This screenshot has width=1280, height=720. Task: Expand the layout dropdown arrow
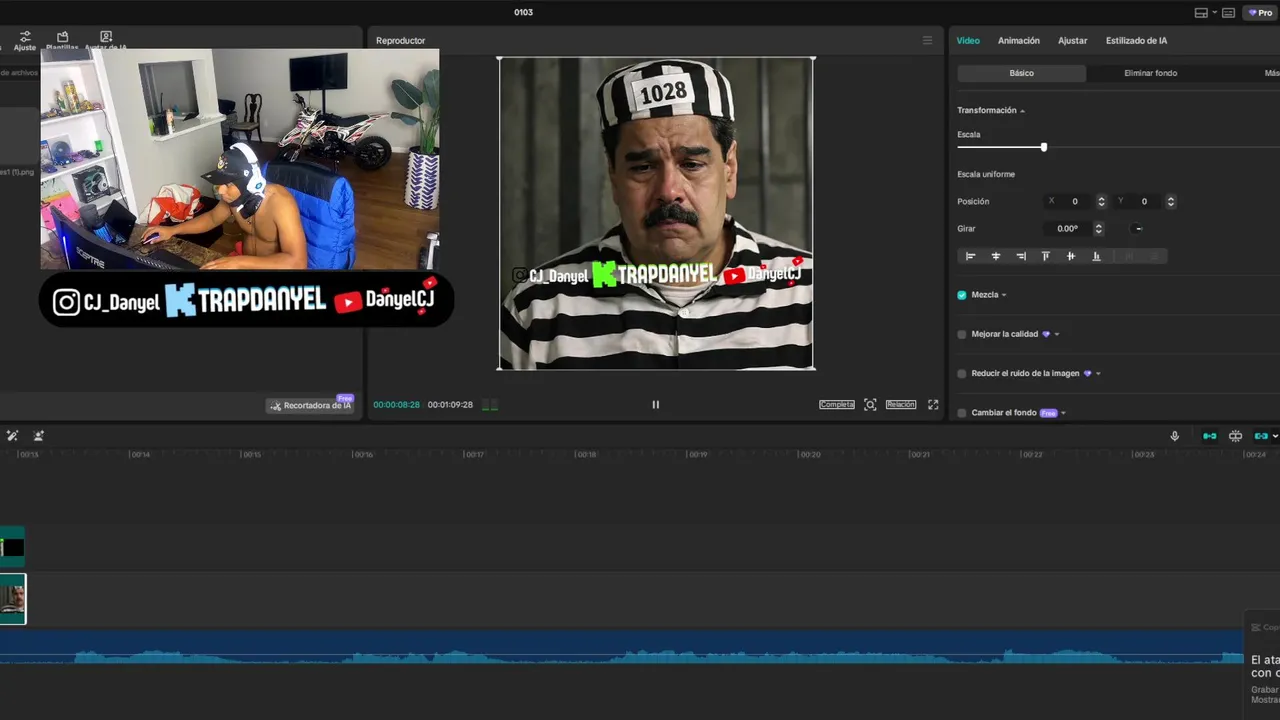coord(1214,13)
